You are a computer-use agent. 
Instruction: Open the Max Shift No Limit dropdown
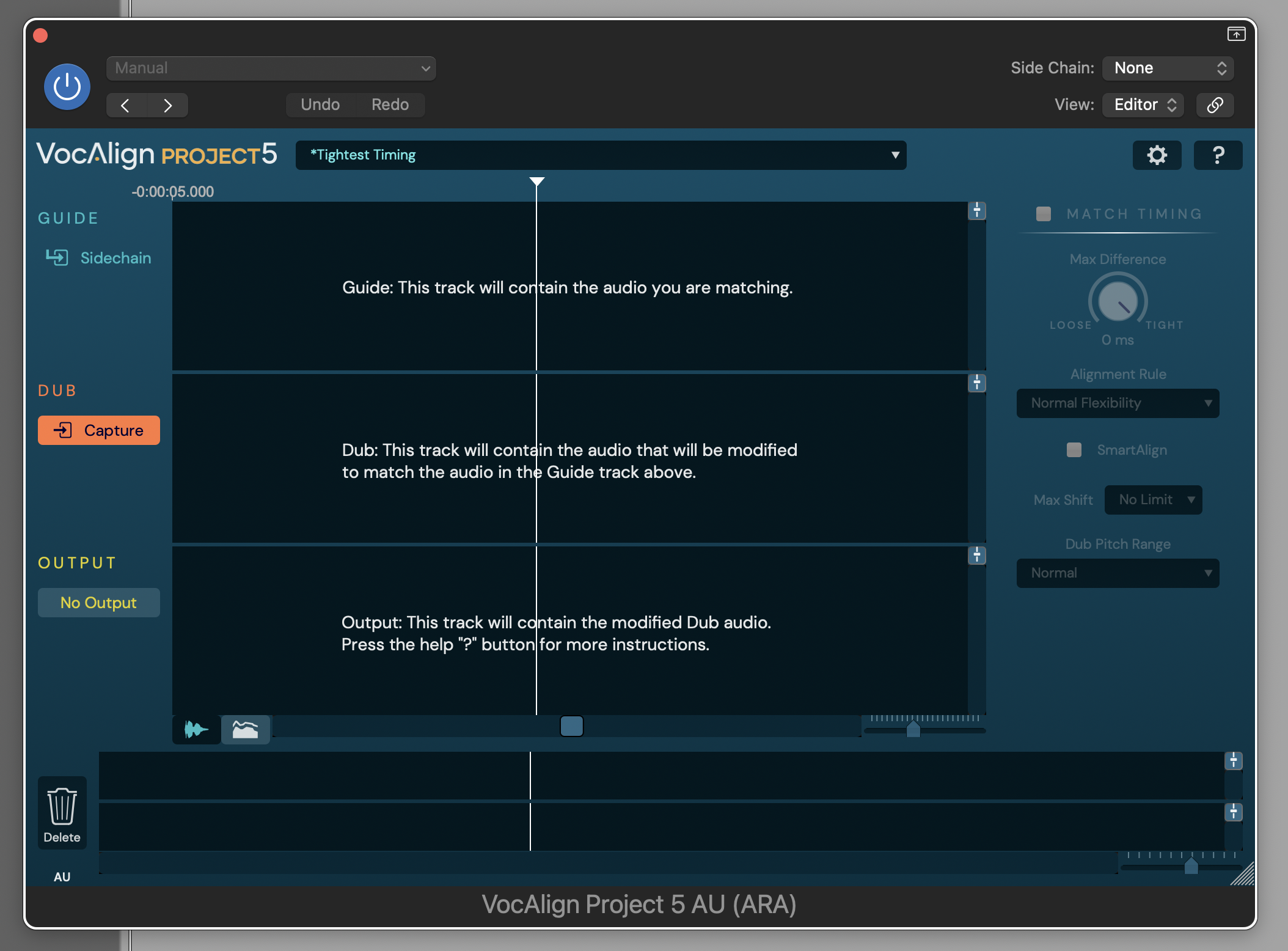click(1153, 499)
